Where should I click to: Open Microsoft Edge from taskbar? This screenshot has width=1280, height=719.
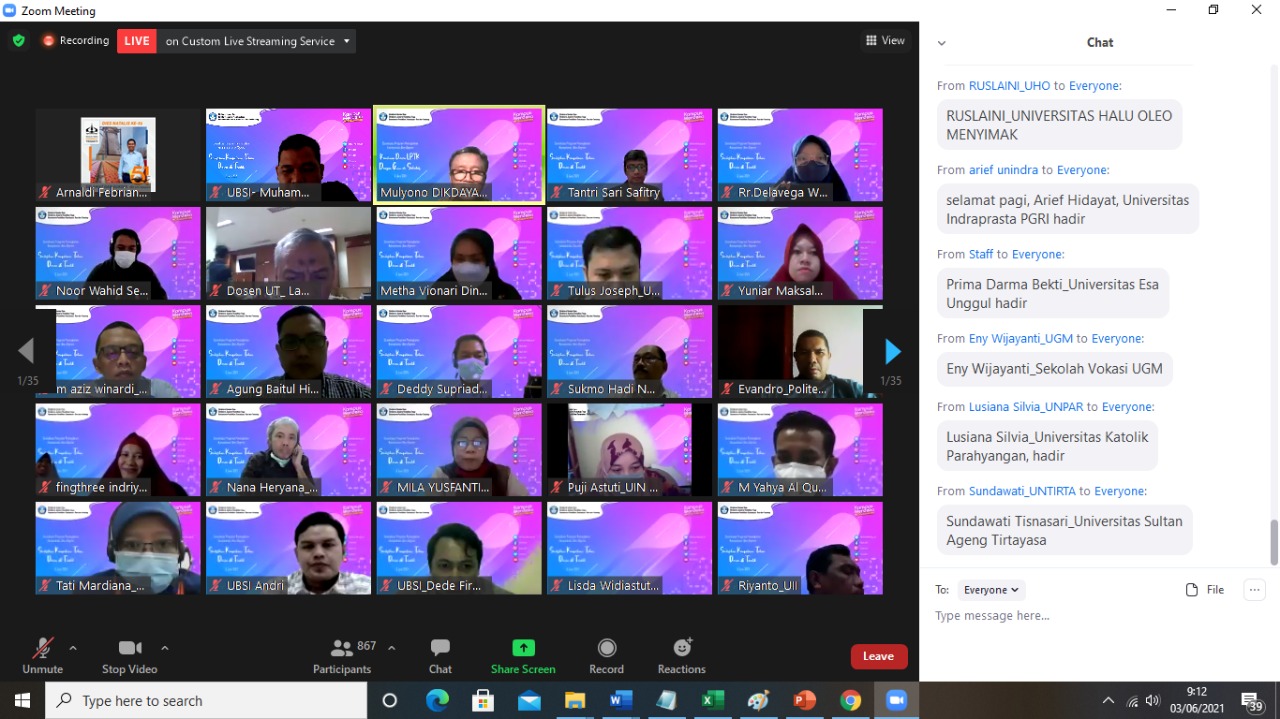click(437, 700)
